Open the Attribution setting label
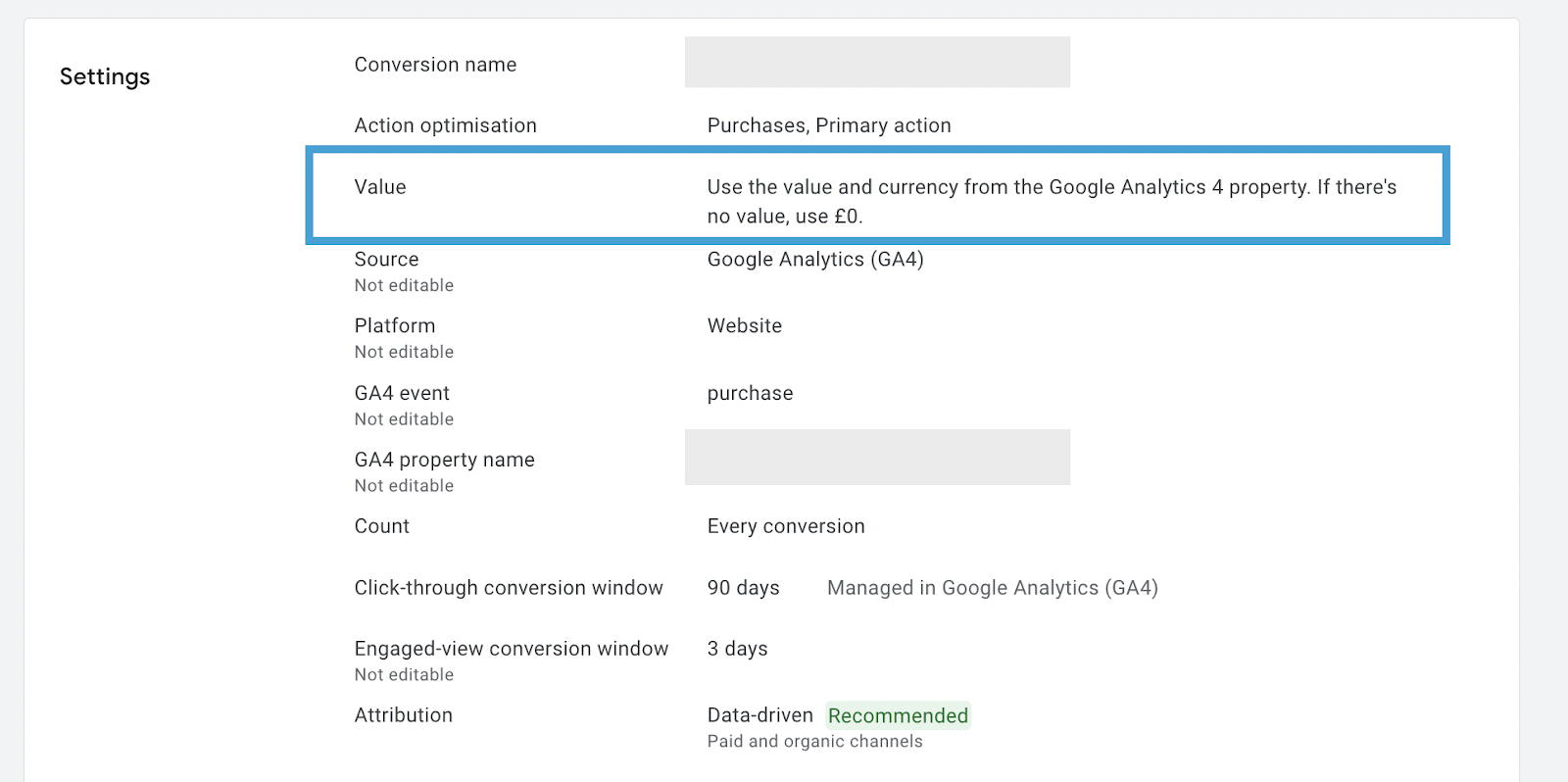Image resolution: width=1568 pixels, height=782 pixels. pyautogui.click(x=404, y=715)
